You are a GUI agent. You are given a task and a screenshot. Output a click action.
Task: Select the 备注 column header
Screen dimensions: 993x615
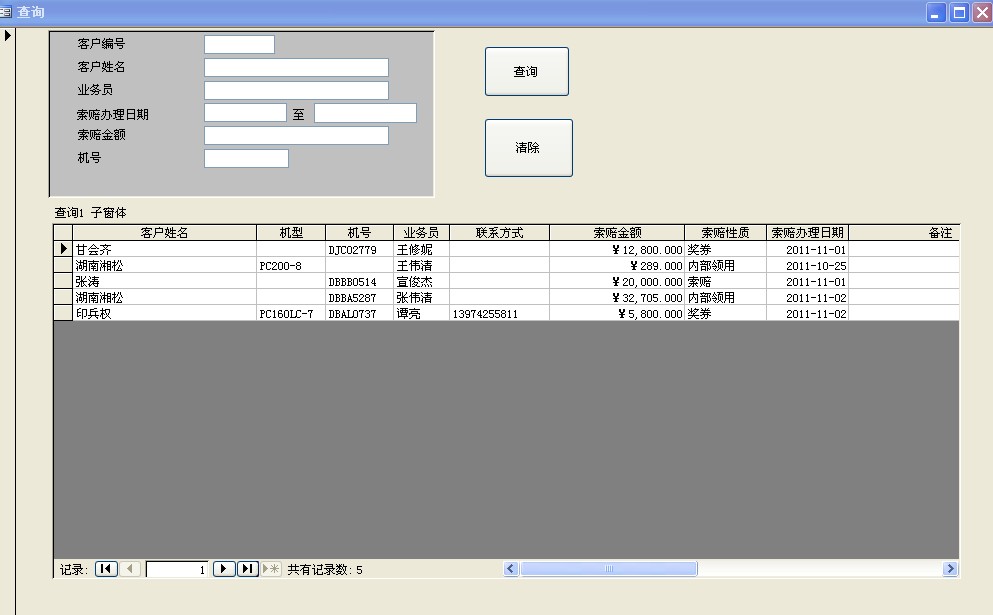click(904, 232)
